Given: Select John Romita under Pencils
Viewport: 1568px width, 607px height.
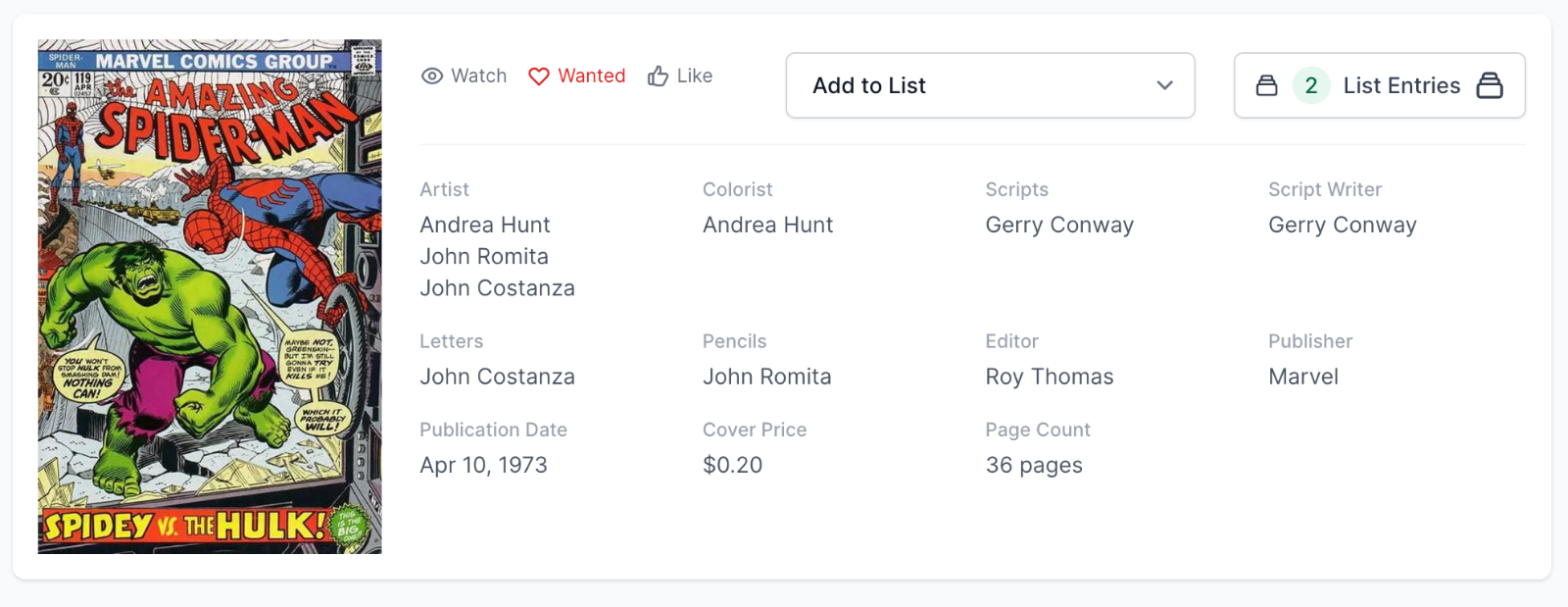Looking at the screenshot, I should 766,377.
